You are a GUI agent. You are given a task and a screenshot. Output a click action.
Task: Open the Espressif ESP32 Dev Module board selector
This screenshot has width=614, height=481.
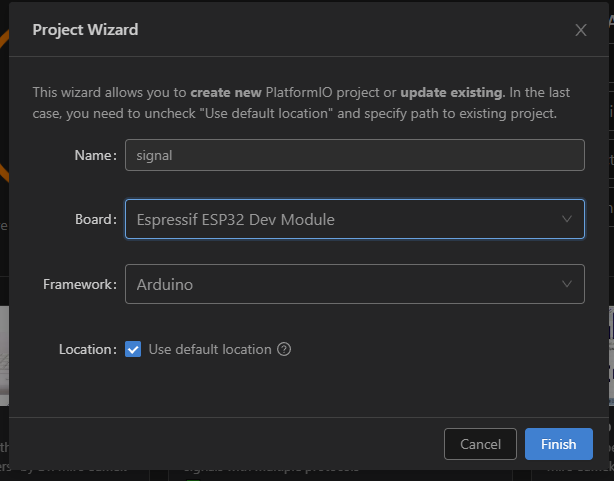point(355,219)
